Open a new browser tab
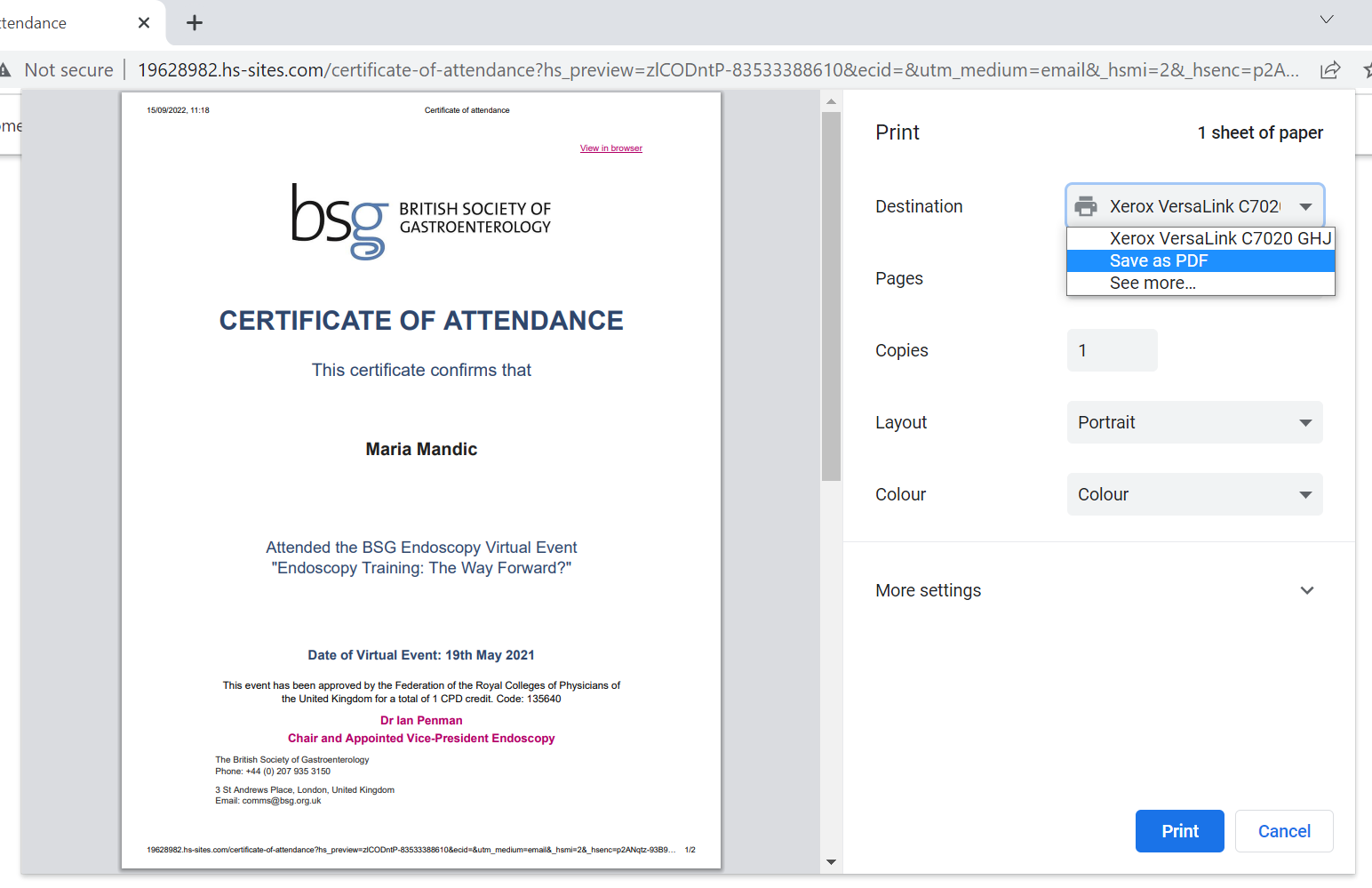The image size is (1372, 888). tap(195, 23)
